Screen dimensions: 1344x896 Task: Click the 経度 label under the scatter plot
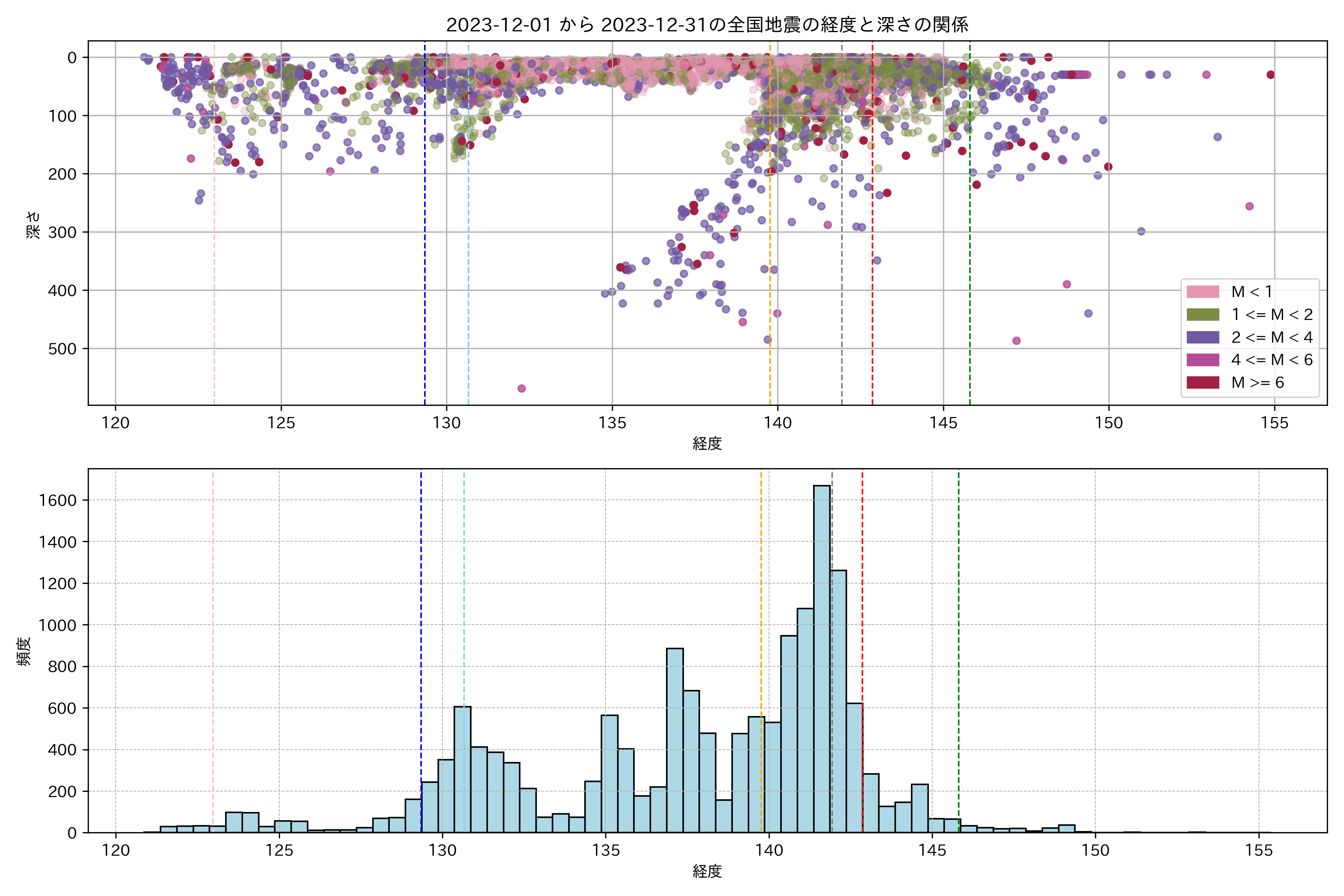[707, 444]
